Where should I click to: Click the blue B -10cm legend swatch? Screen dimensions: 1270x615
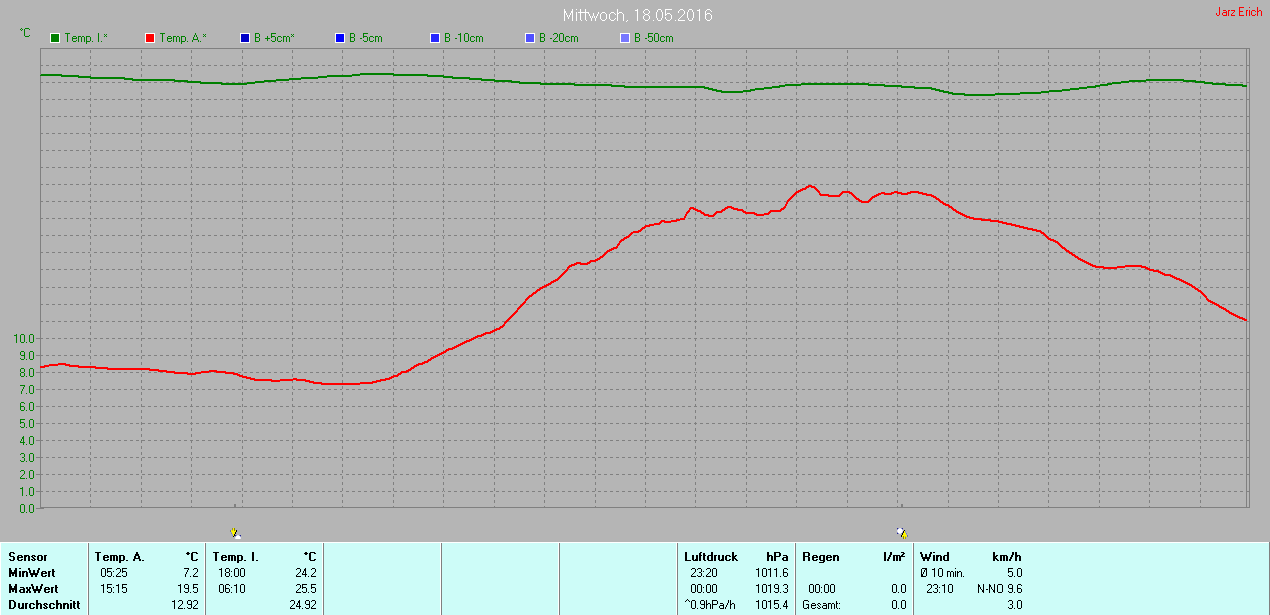pyautogui.click(x=435, y=38)
